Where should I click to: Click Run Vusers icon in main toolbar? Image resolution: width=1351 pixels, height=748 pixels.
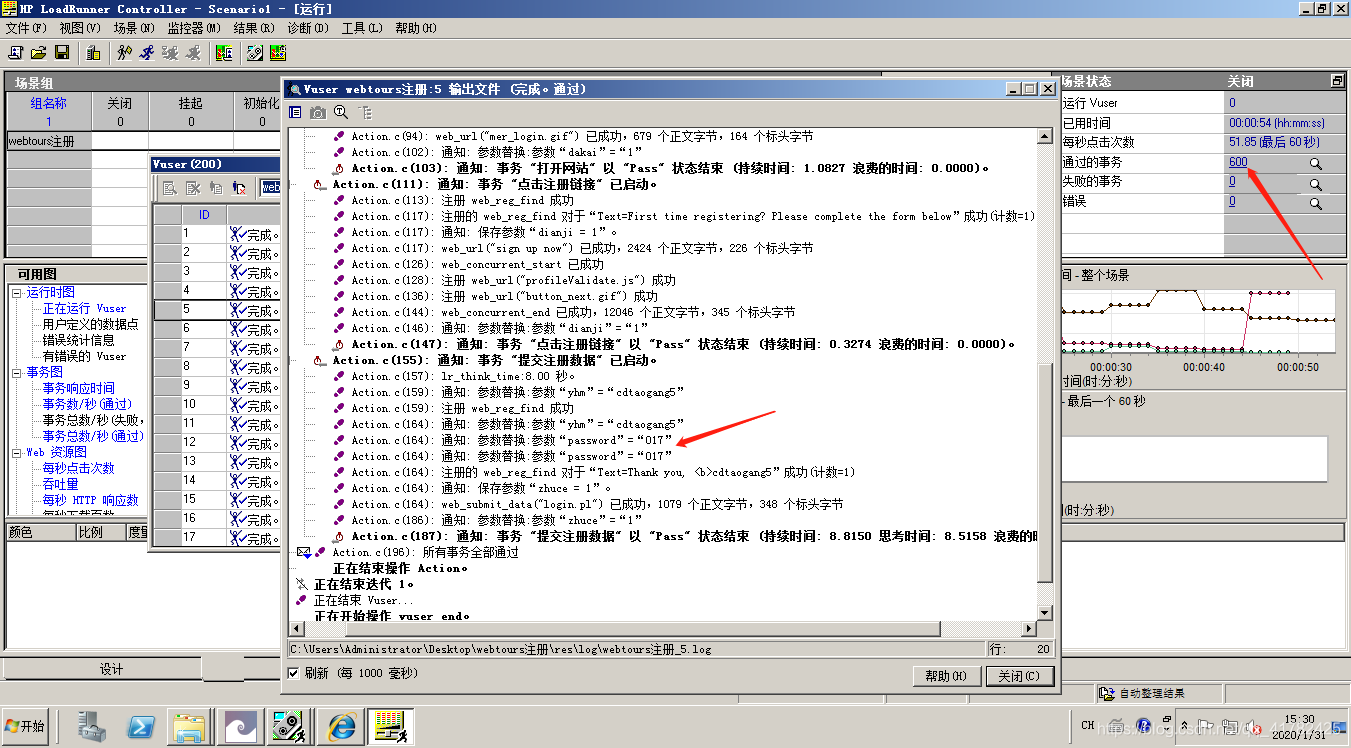coord(147,53)
